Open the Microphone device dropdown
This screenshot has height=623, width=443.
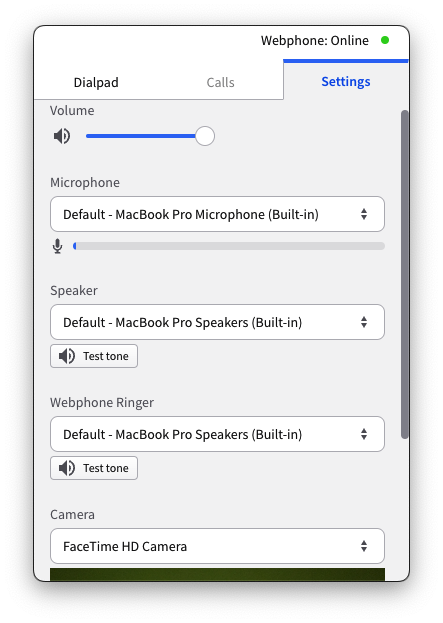(x=217, y=214)
